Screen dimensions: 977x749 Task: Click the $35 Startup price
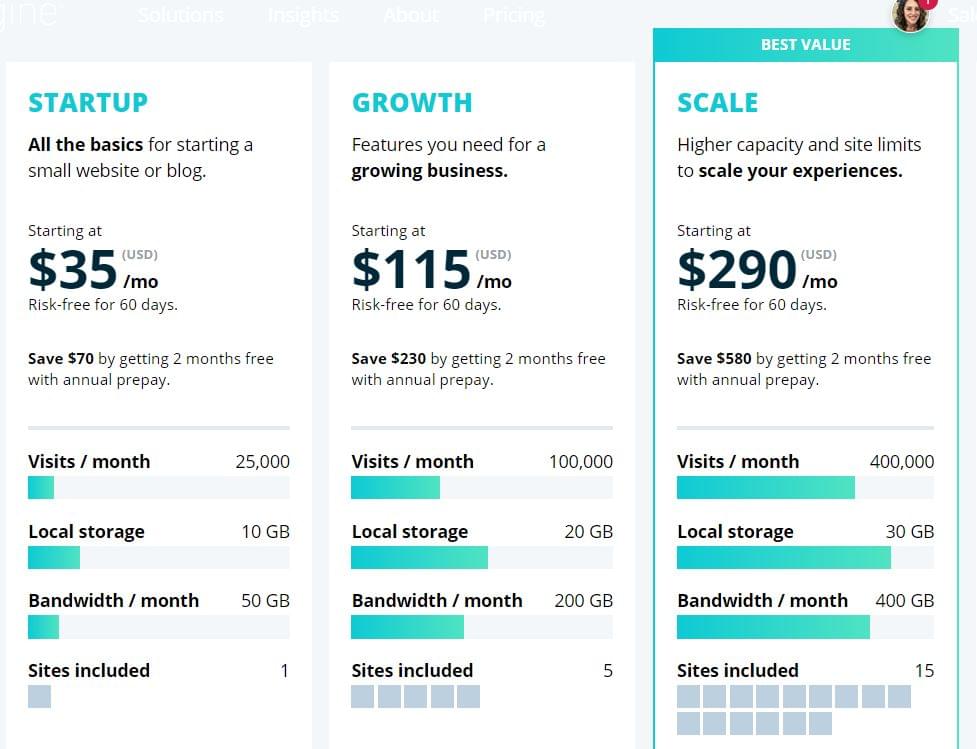74,270
